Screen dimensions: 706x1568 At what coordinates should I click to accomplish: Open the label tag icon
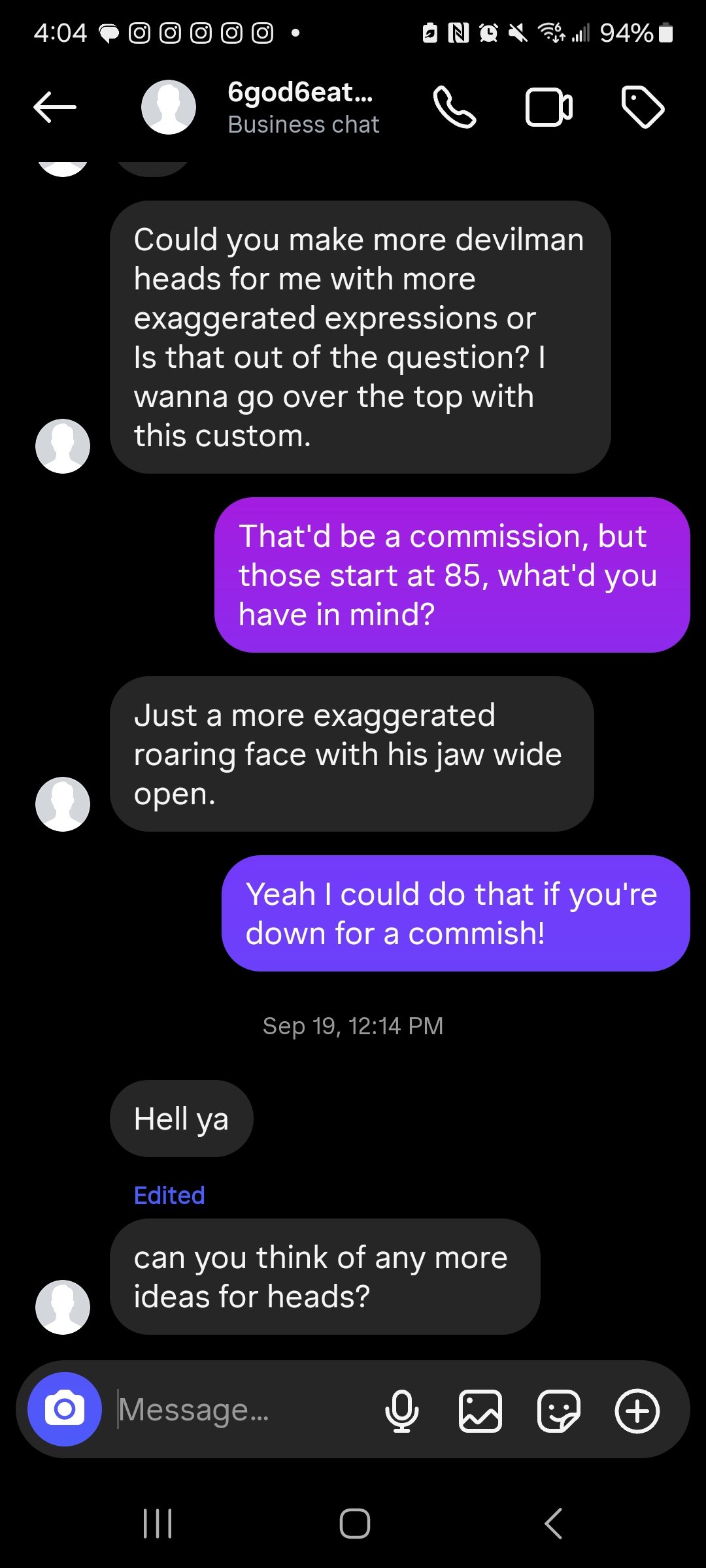[x=643, y=107]
